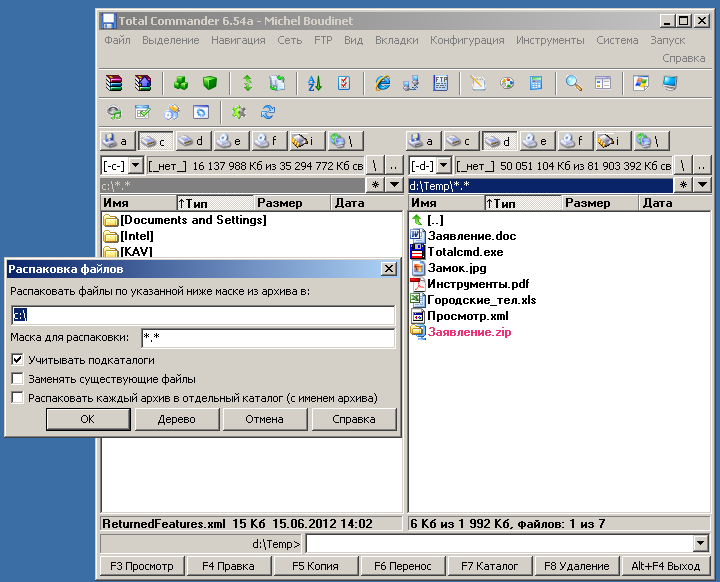Screen dimensions: 720x582
Task: Open the Навигация menu
Action: [238, 40]
